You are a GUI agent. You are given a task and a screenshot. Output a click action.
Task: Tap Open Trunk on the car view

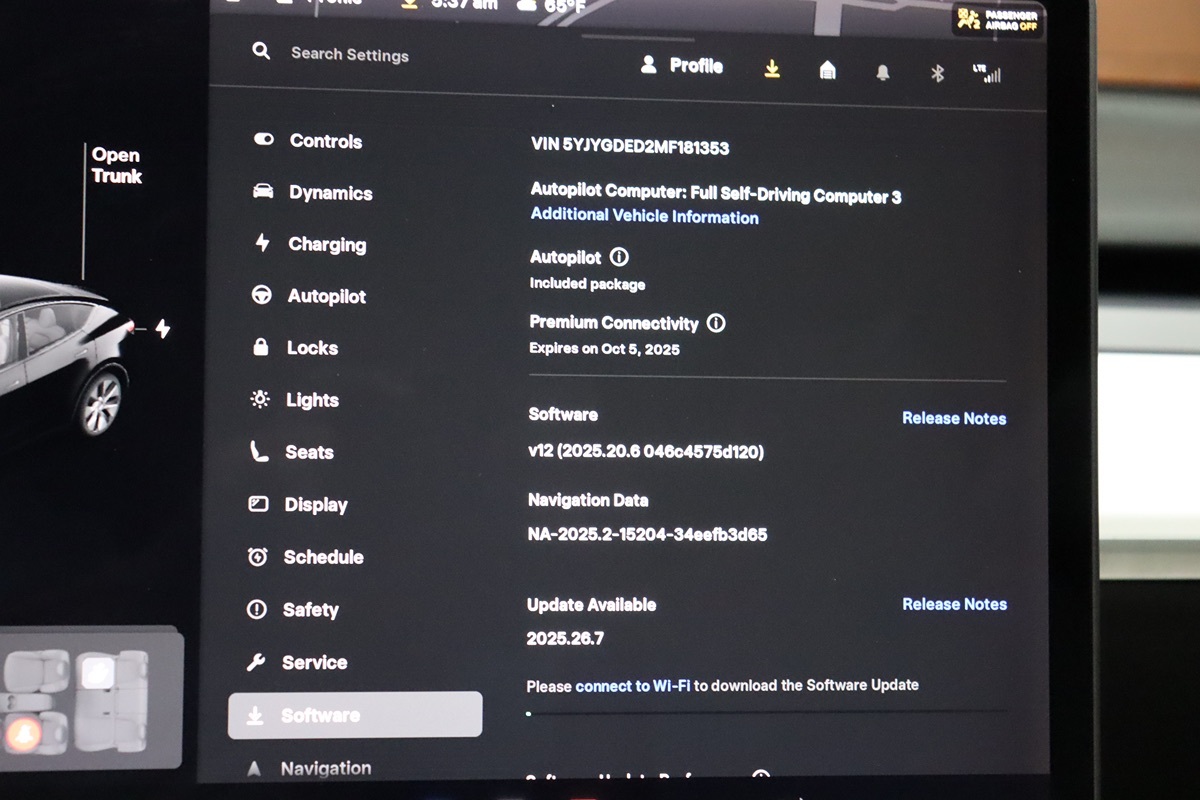117,166
